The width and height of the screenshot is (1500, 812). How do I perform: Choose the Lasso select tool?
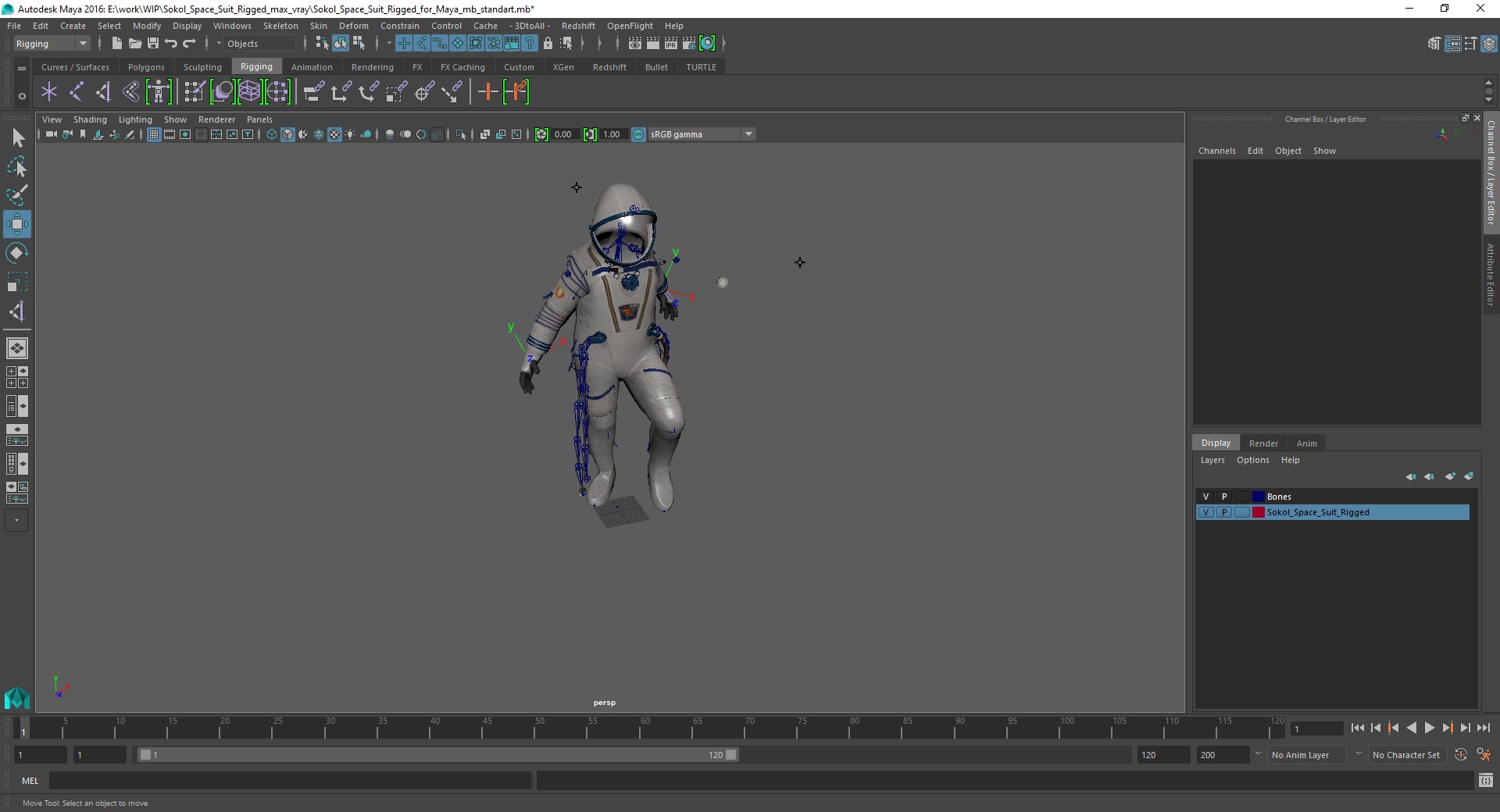pos(17,166)
